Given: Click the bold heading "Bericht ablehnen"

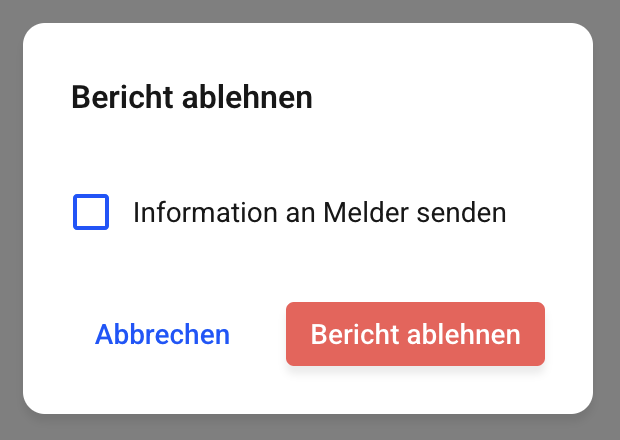Looking at the screenshot, I should pos(192,98).
